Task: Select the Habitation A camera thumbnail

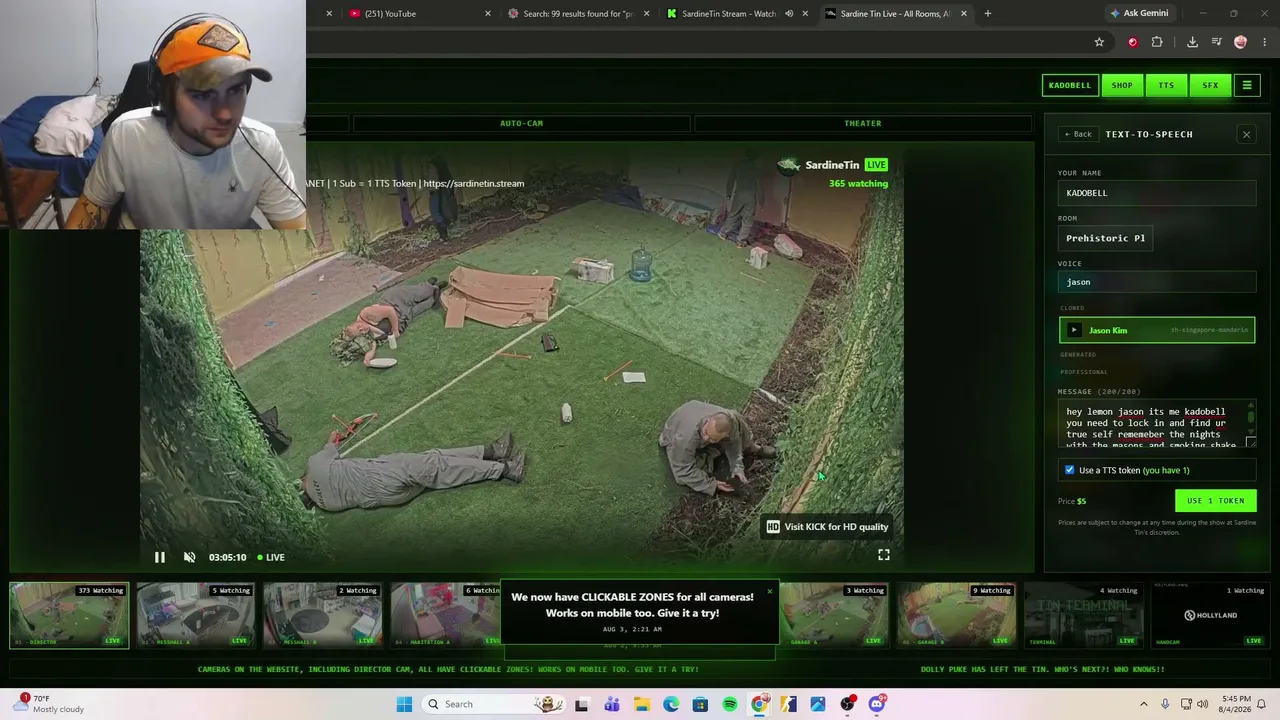Action: 445,615
